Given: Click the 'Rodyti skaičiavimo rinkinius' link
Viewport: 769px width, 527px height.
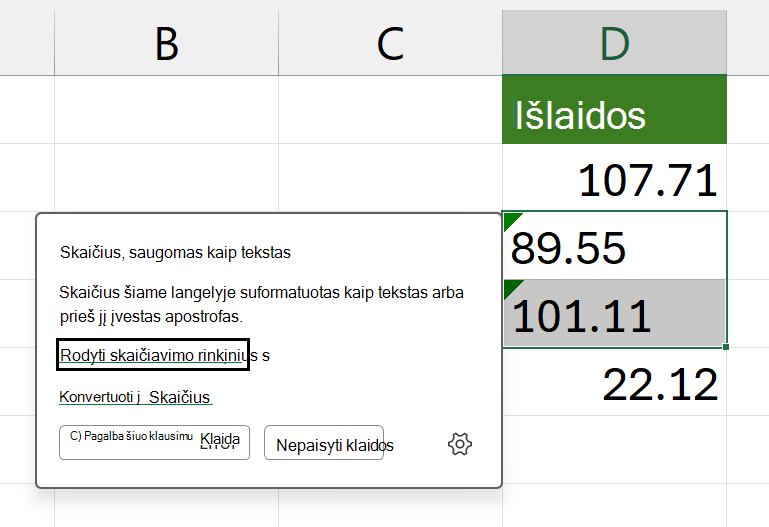Looking at the screenshot, I should pyautogui.click(x=153, y=354).
